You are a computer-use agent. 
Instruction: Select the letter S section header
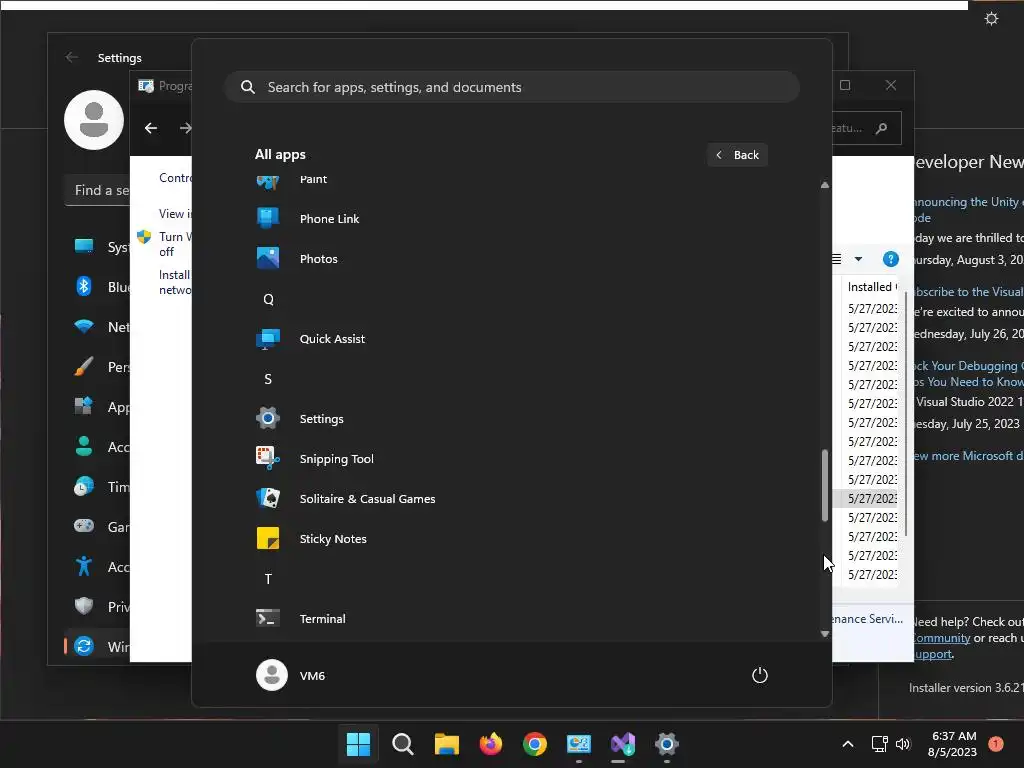(x=268, y=379)
